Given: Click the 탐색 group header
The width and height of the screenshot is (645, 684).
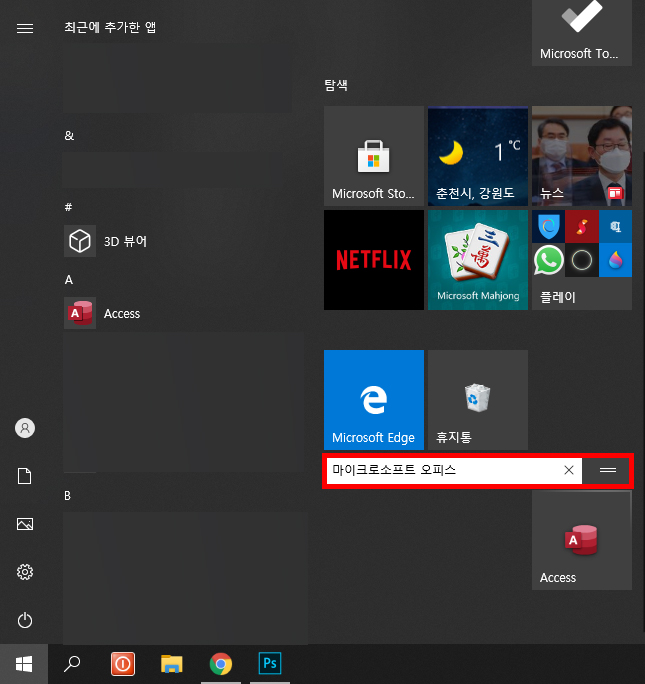Looking at the screenshot, I should pos(336,85).
